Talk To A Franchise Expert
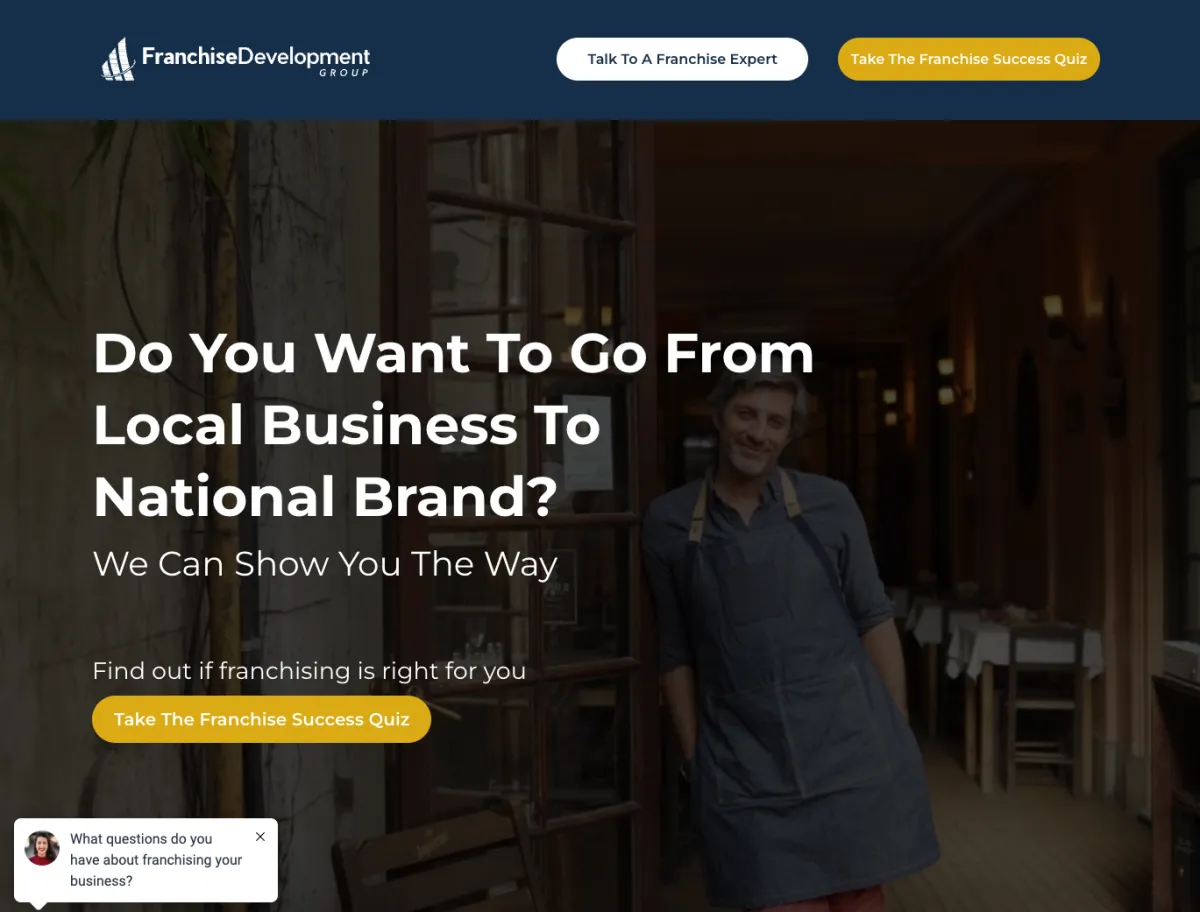This screenshot has height=912, width=1200. tap(682, 59)
